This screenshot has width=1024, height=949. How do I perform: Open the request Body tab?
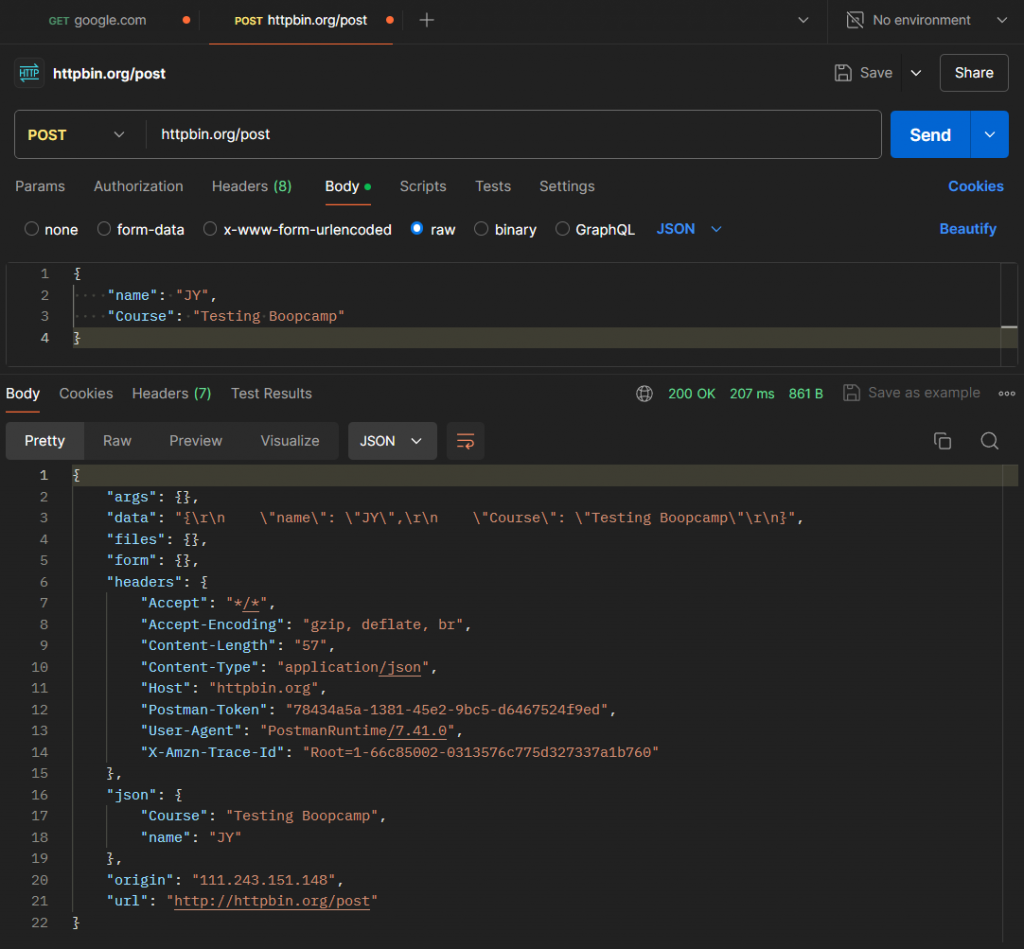(347, 187)
